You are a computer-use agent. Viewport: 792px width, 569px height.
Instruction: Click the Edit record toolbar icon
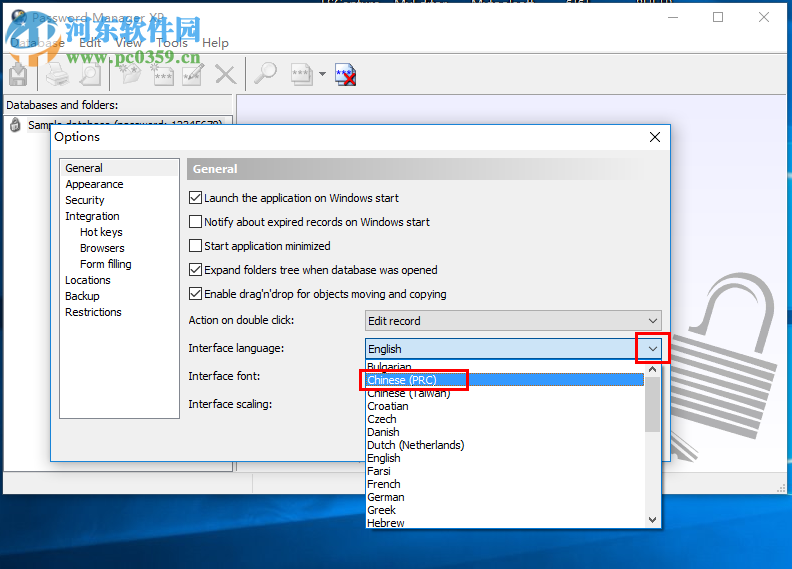coord(193,75)
